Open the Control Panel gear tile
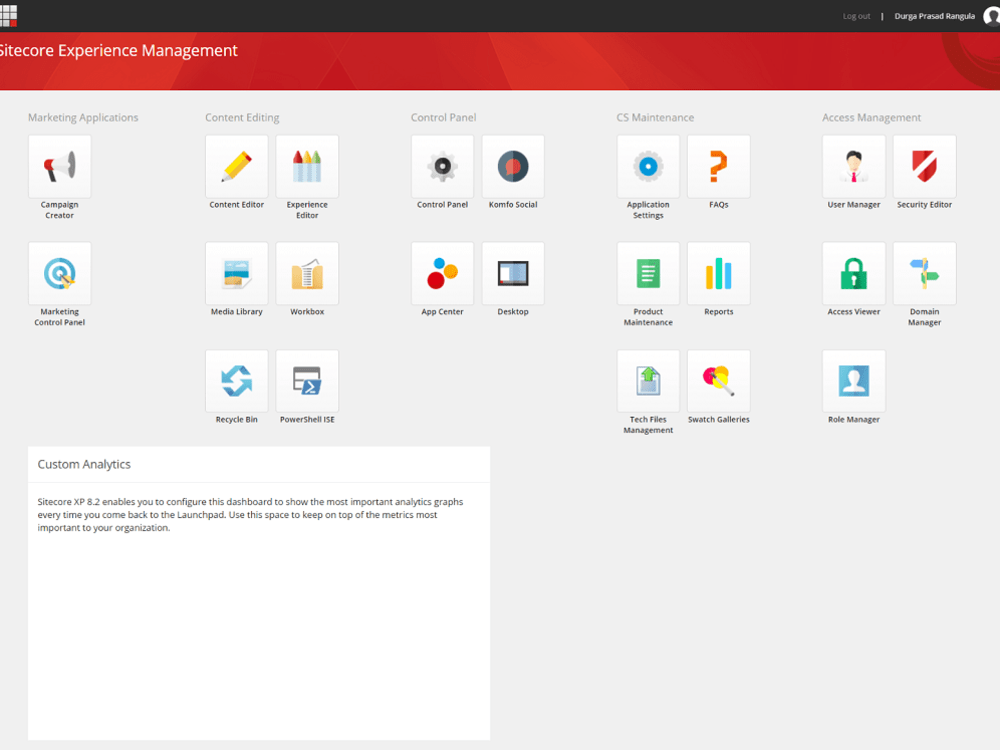This screenshot has height=750, width=1000. (x=443, y=166)
